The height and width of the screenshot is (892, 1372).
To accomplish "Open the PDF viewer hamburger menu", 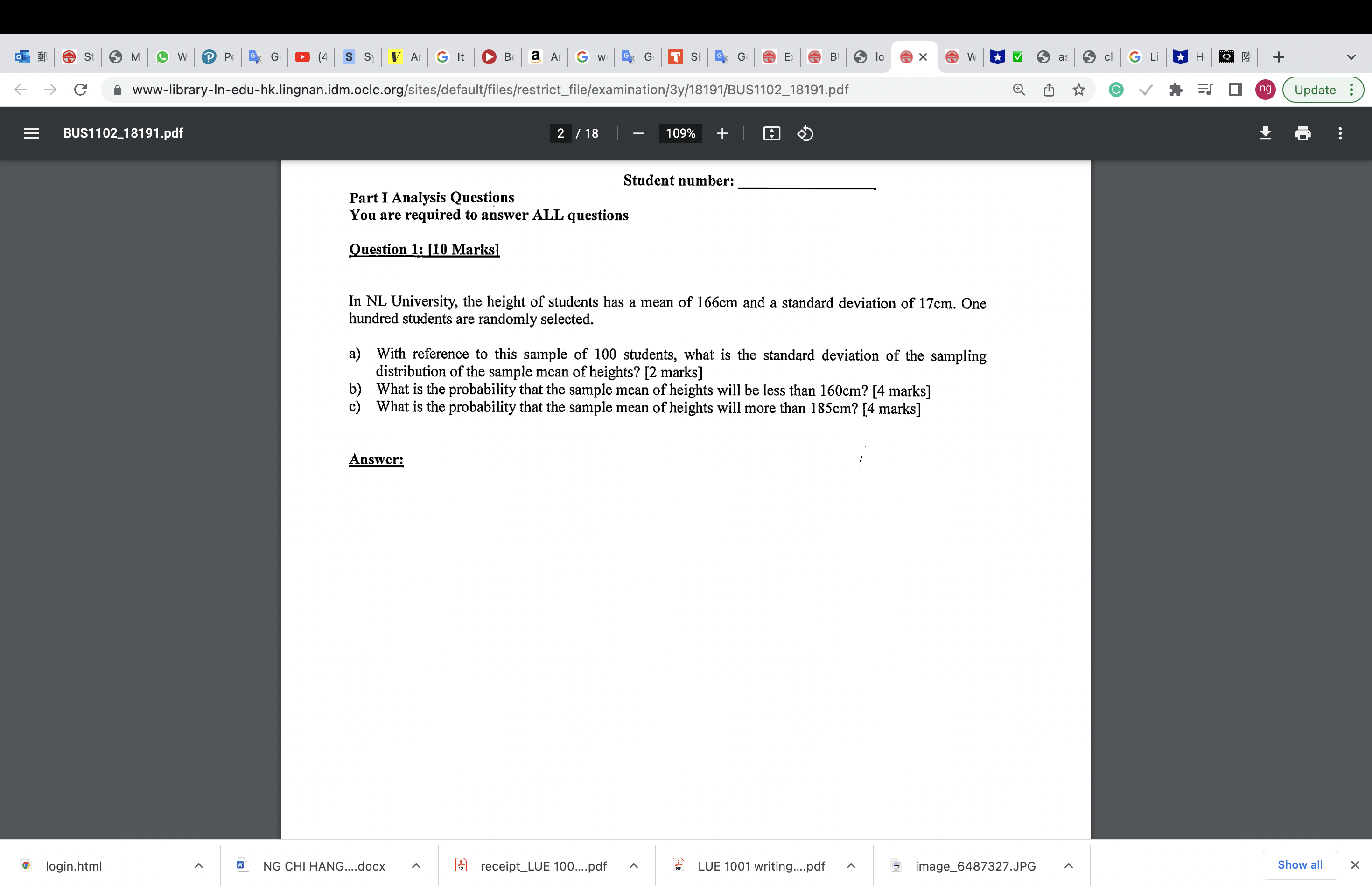I will coord(32,133).
